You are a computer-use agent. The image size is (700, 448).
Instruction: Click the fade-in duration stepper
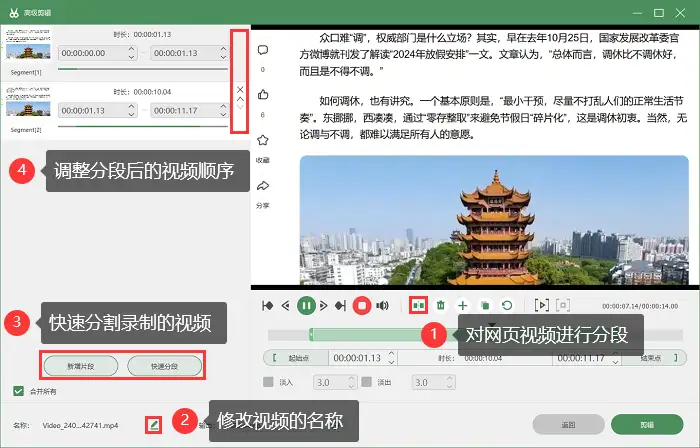[x=352, y=382]
